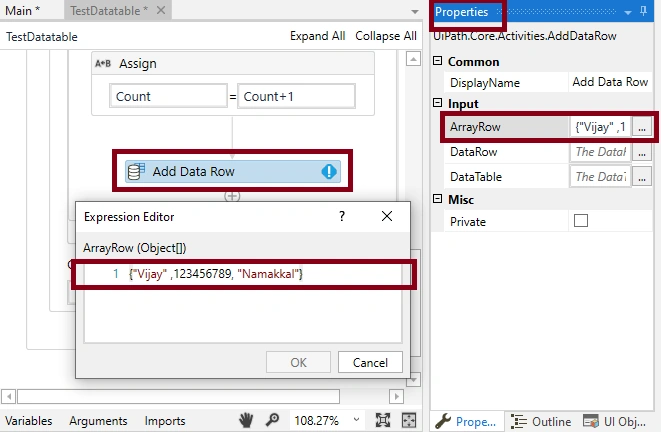661x432 pixels.
Task: Open the ArrayRow ellipsis editor button
Action: [642, 127]
